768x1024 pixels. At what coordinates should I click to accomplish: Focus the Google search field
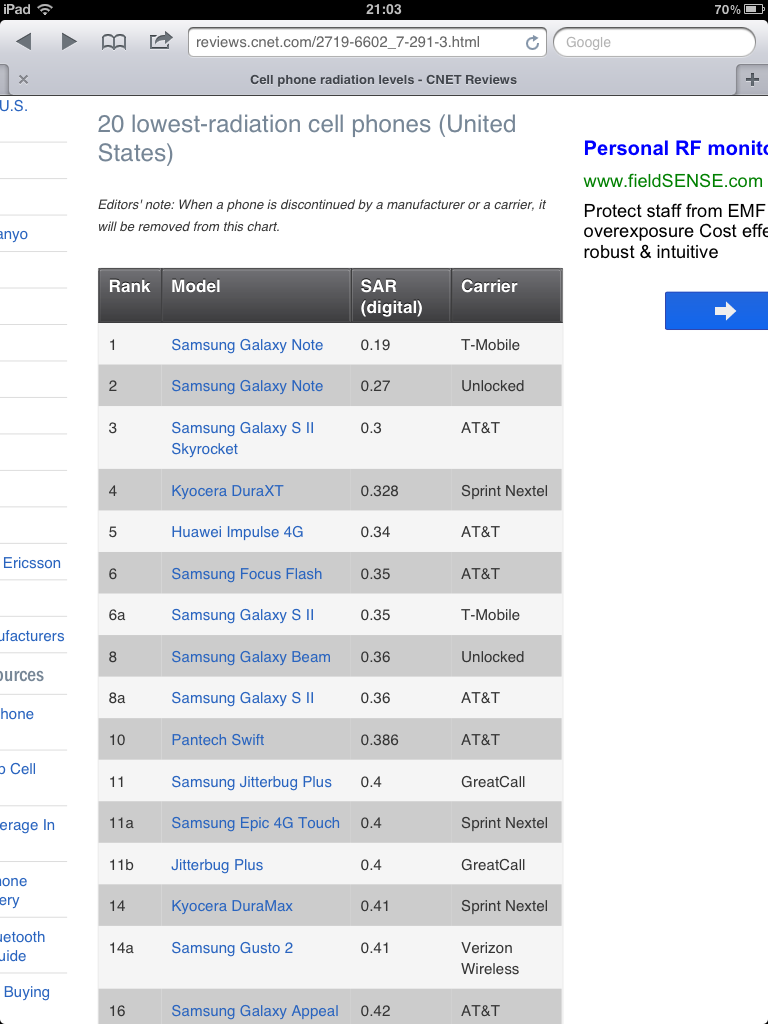tap(654, 42)
